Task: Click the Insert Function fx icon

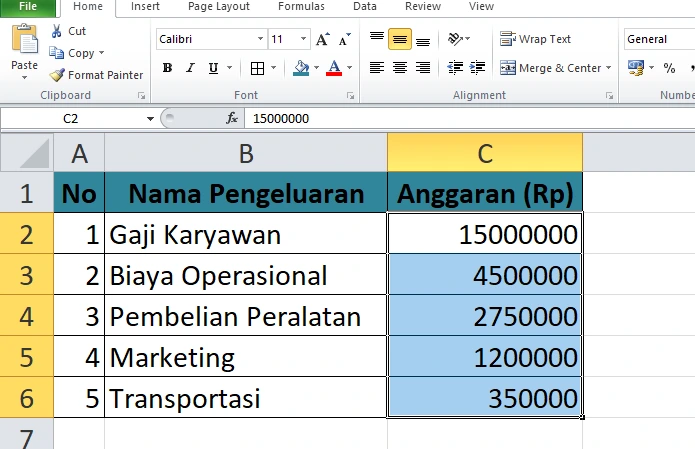Action: click(232, 118)
